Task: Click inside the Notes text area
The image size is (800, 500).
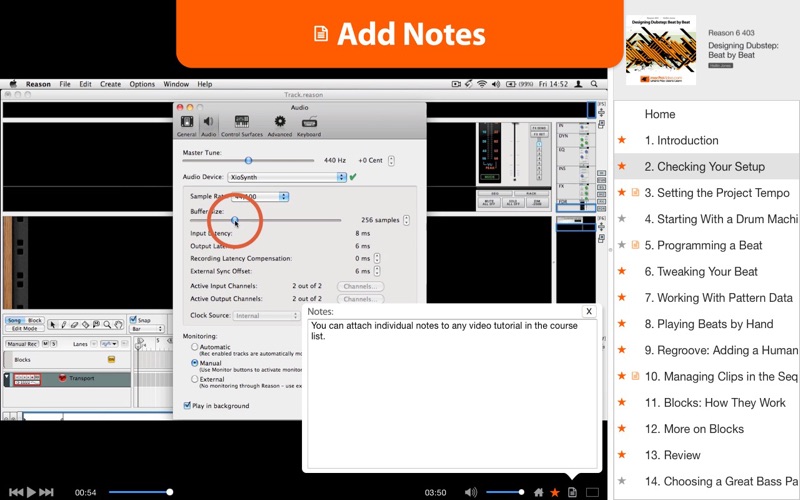Action: [452, 394]
